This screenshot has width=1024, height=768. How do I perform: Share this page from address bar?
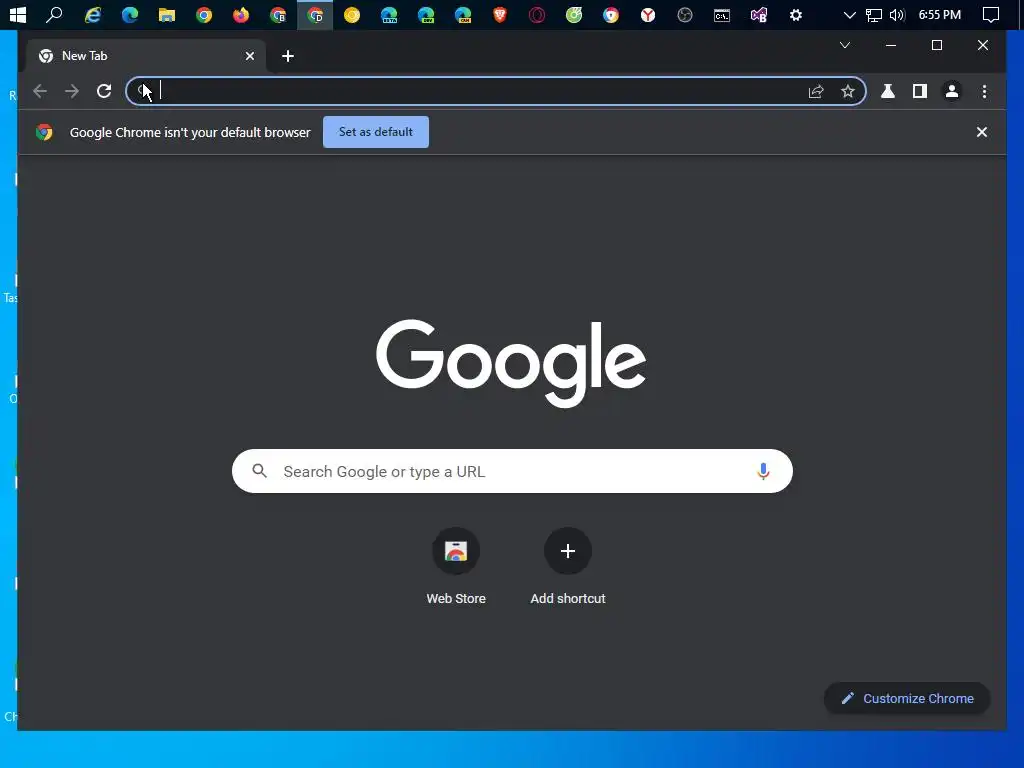point(816,91)
